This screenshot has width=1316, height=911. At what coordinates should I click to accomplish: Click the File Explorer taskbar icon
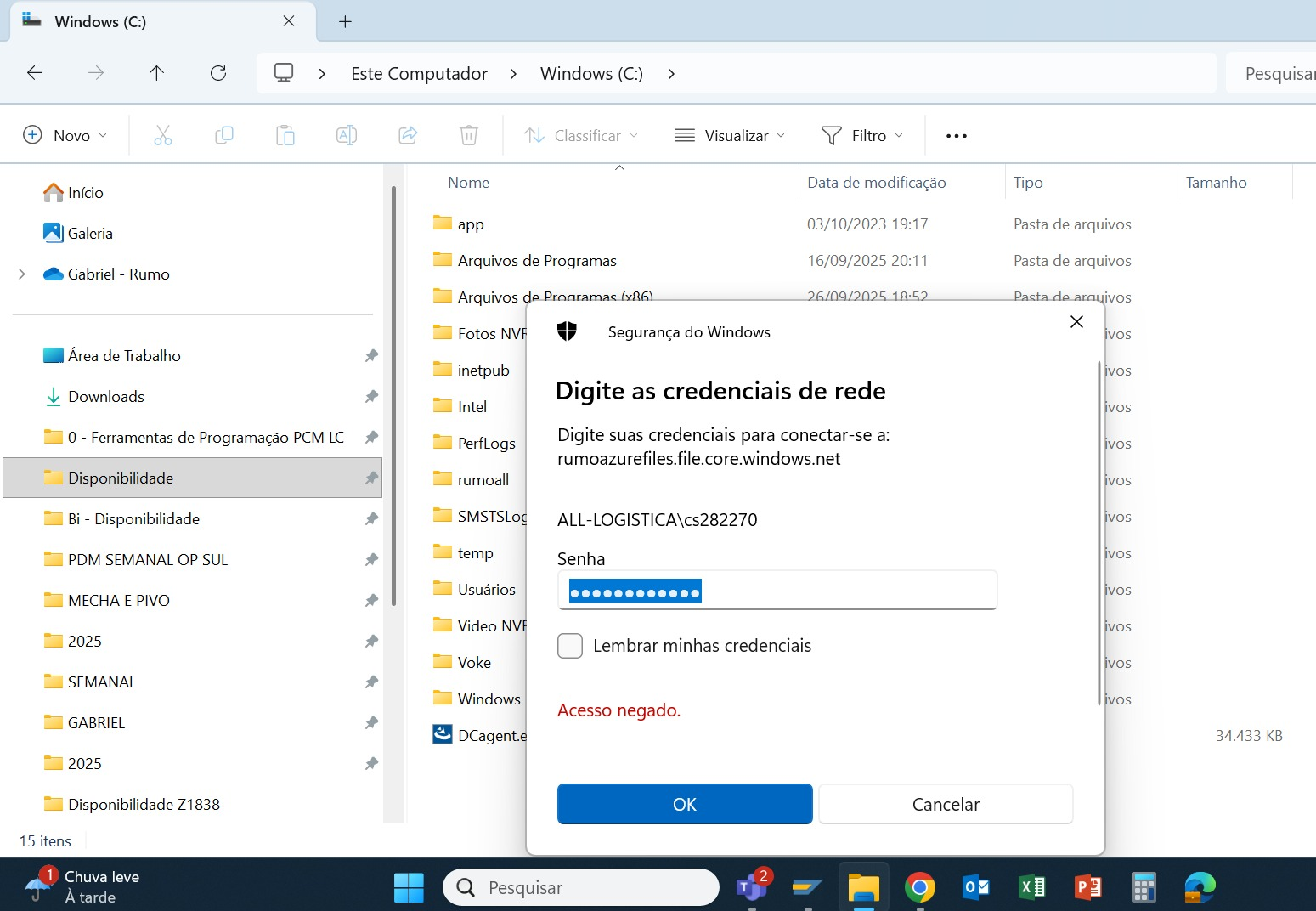(x=864, y=887)
